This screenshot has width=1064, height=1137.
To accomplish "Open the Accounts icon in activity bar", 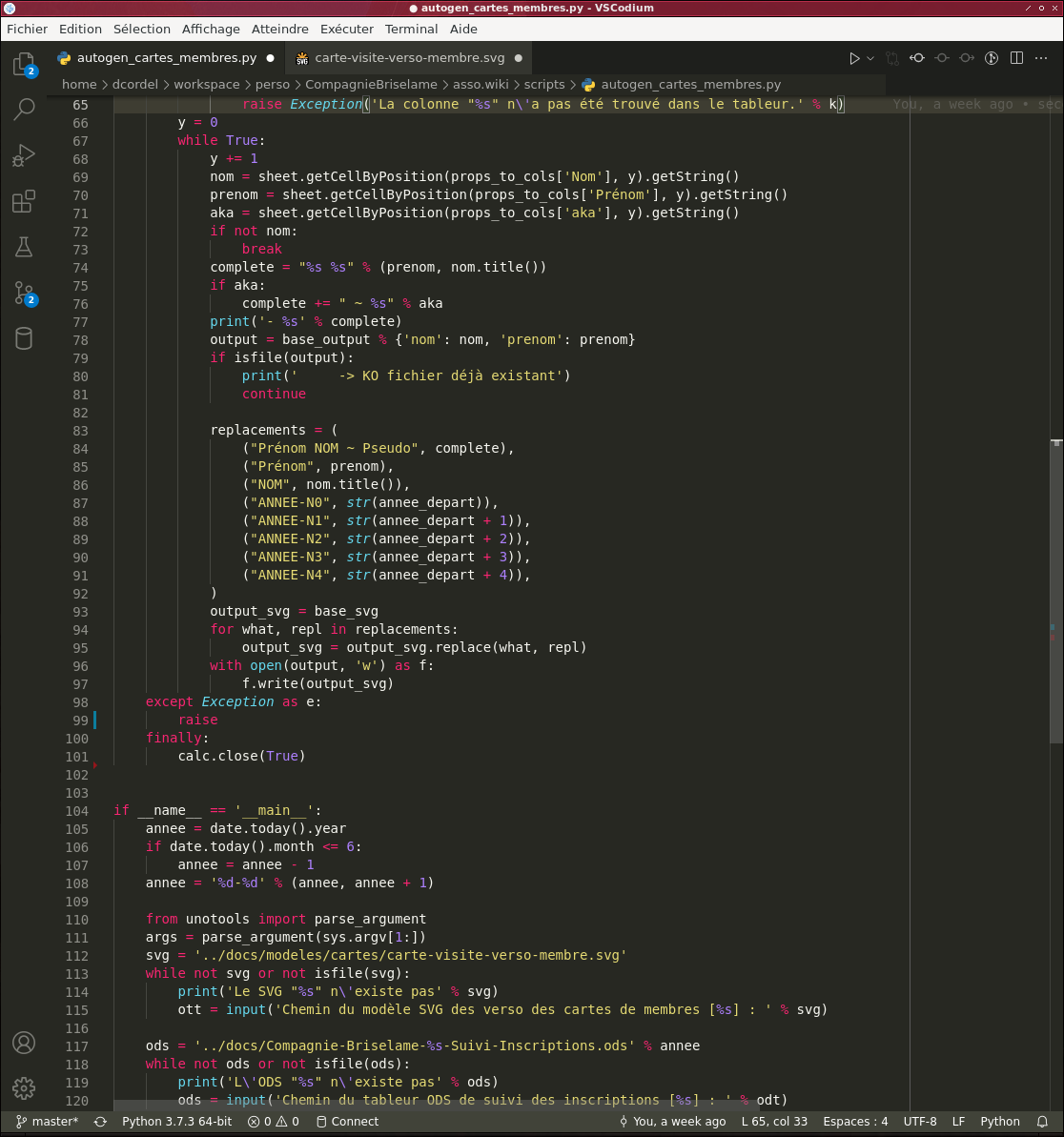I will click(23, 1043).
